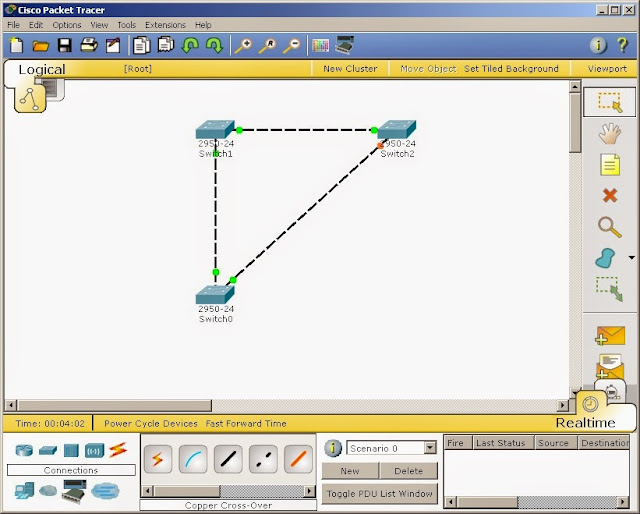Open the Tools menu
The image size is (640, 514).
pos(127,25)
